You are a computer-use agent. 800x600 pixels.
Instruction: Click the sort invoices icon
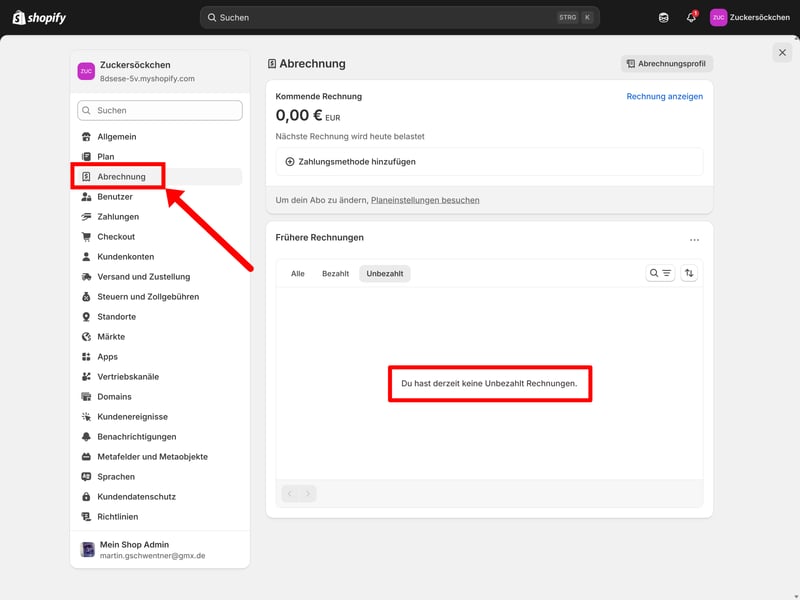[x=689, y=273]
